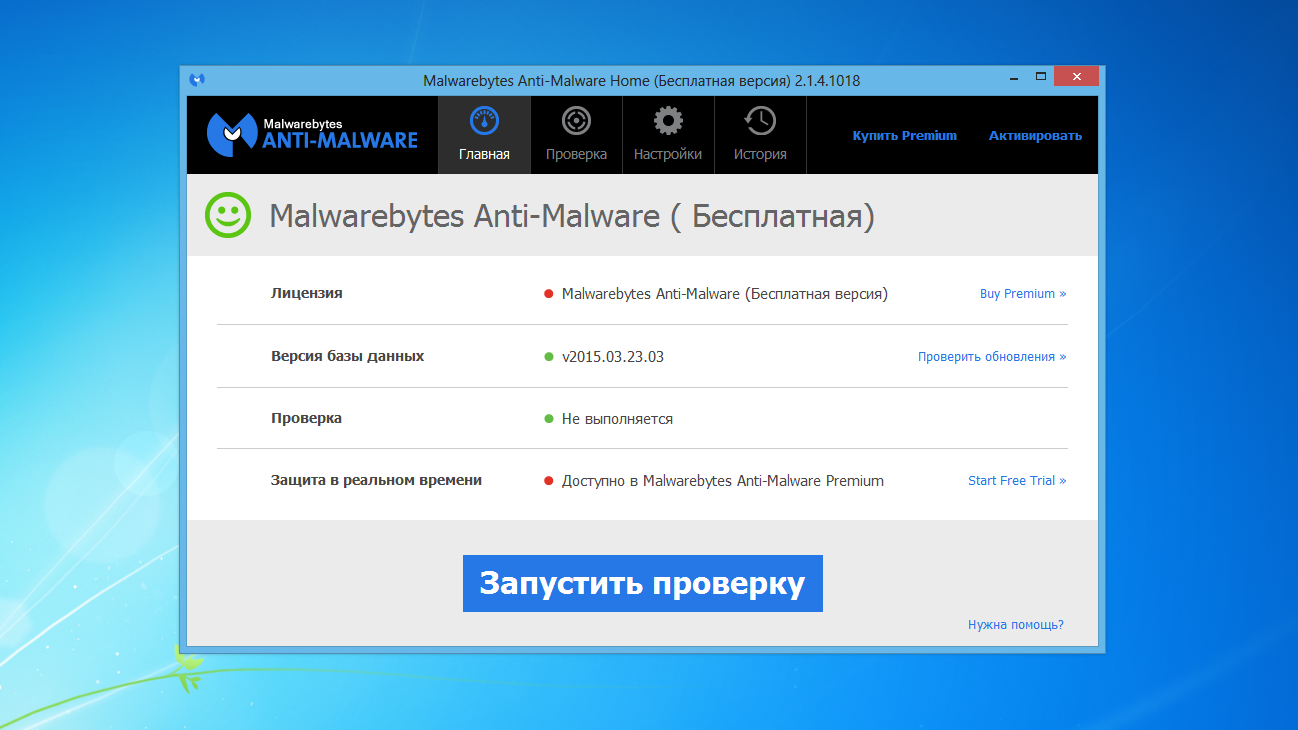Click the Malwarebytes Anti-Malware ( Бесплатная) heading
This screenshot has width=1298, height=730.
click(572, 216)
